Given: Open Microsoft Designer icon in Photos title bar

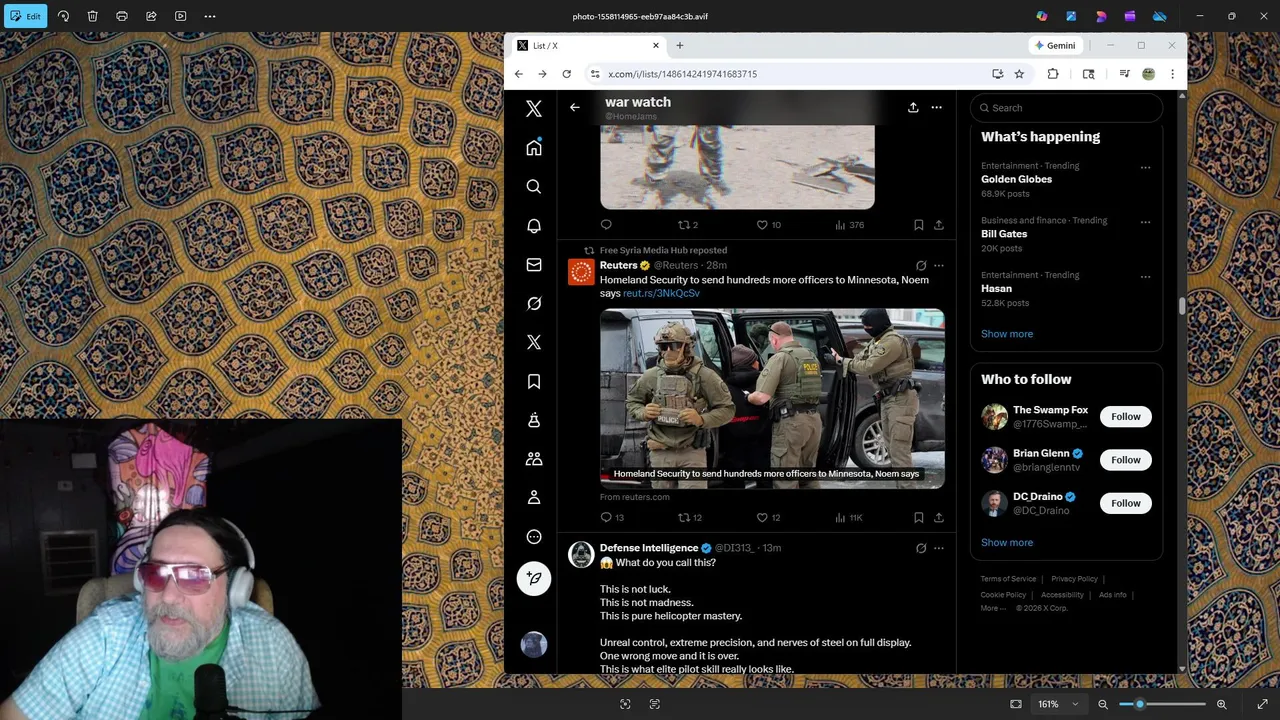Looking at the screenshot, I should (x=1071, y=16).
